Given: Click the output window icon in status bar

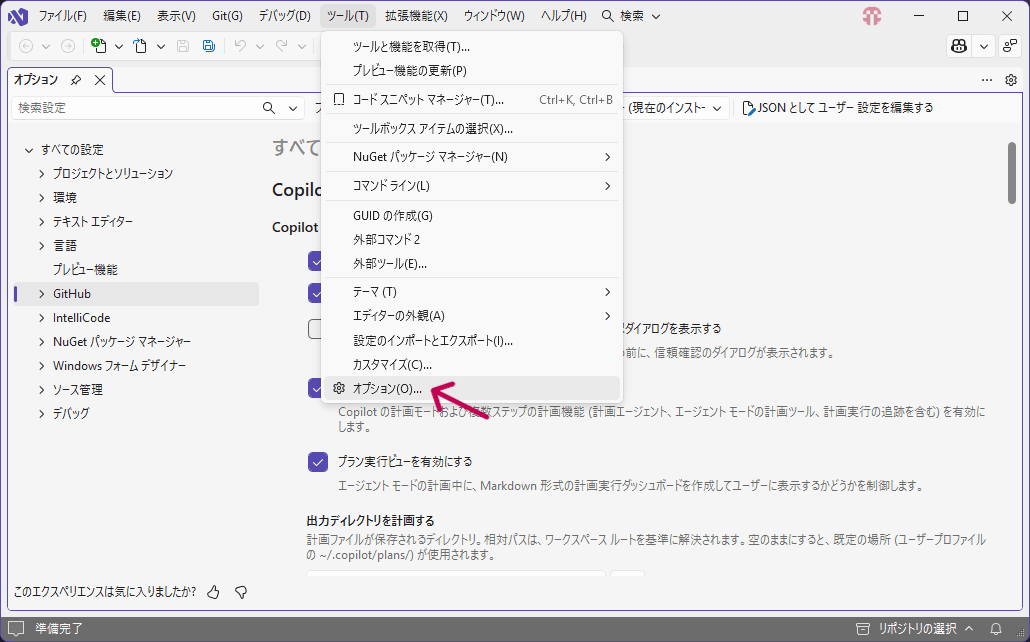Looking at the screenshot, I should pos(16,629).
